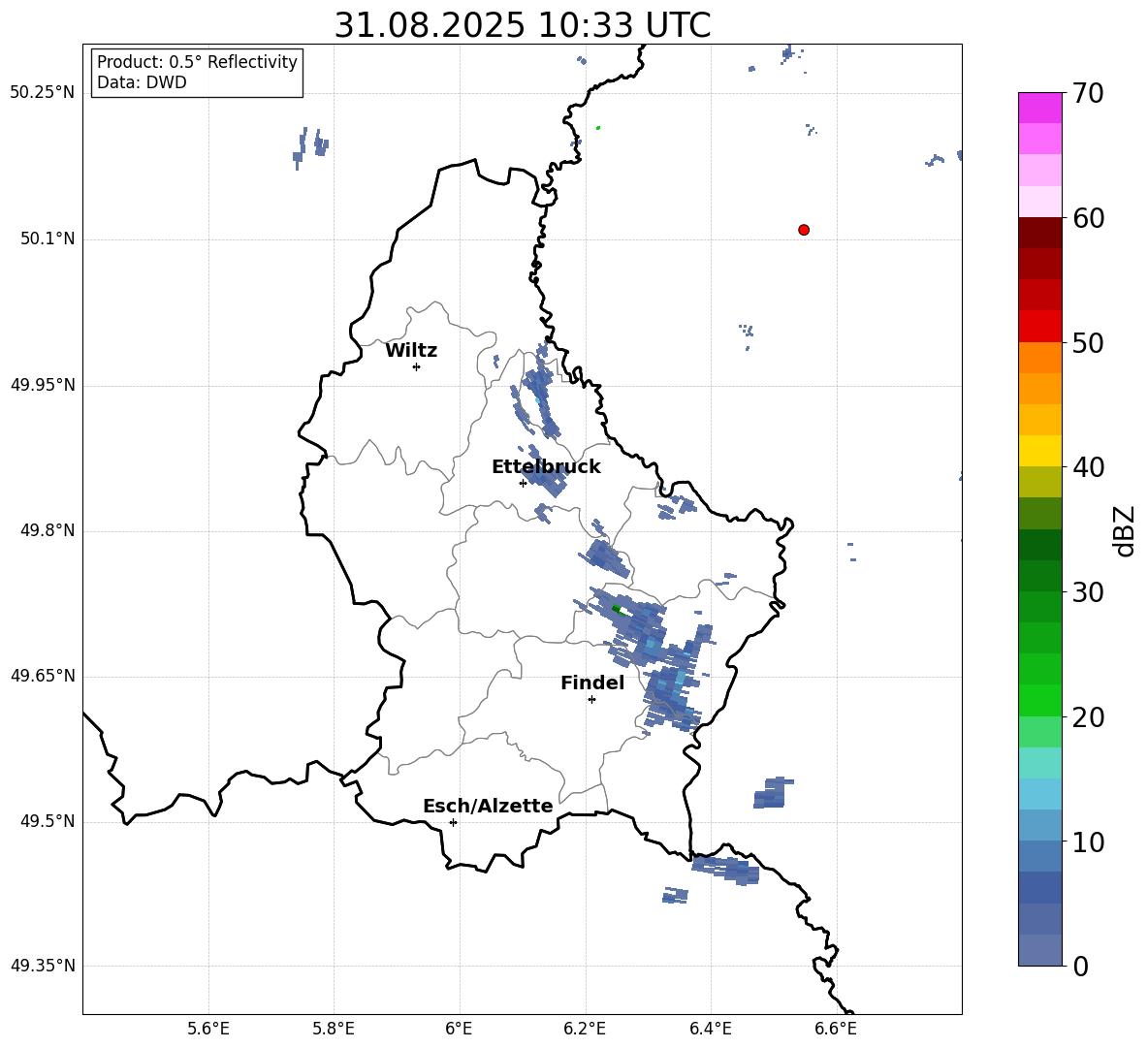This screenshot has height=1048, width=1148.
Task: Click the cross marker below Esch/Alzette
Action: [453, 822]
